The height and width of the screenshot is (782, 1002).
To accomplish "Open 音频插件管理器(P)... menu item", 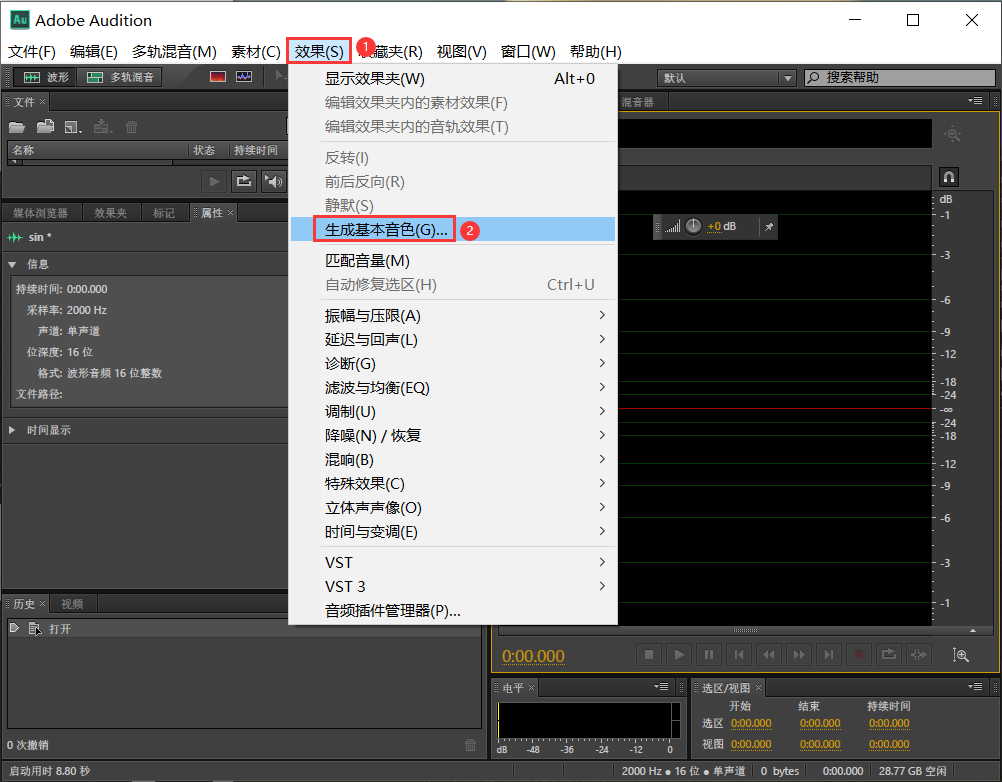I will pyautogui.click(x=452, y=611).
